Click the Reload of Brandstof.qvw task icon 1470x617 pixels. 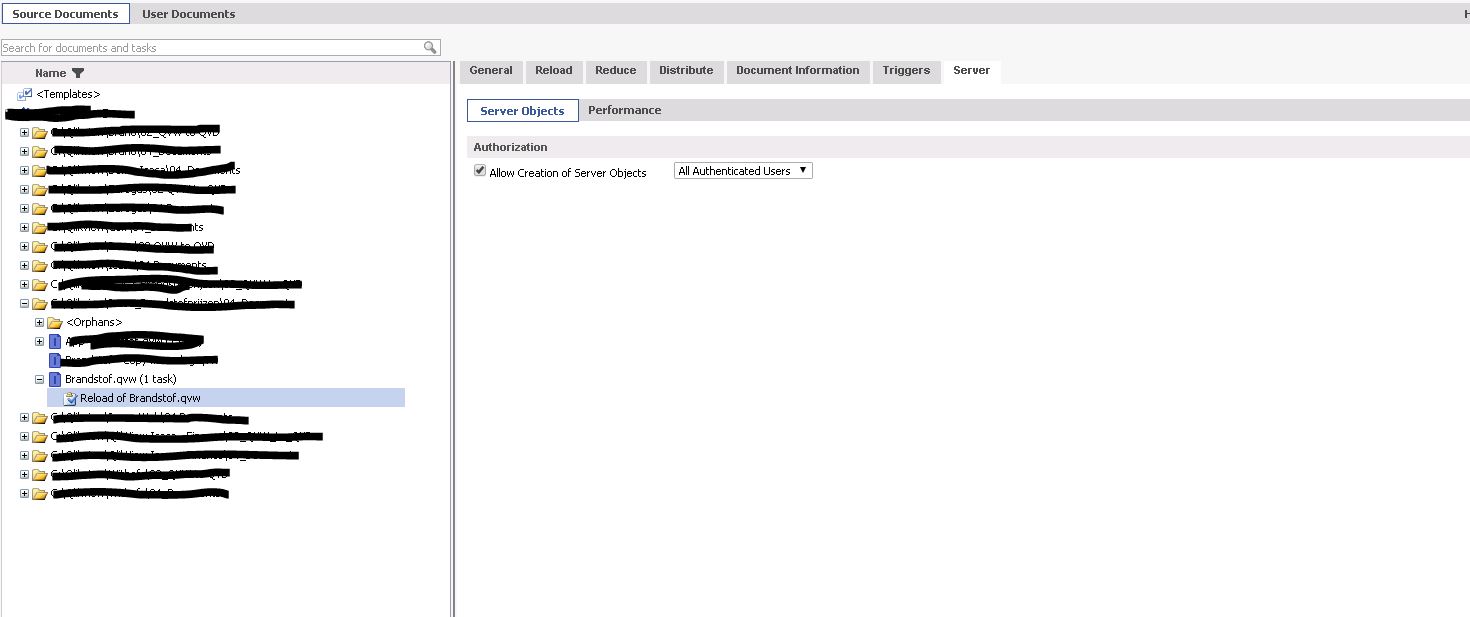(70, 398)
